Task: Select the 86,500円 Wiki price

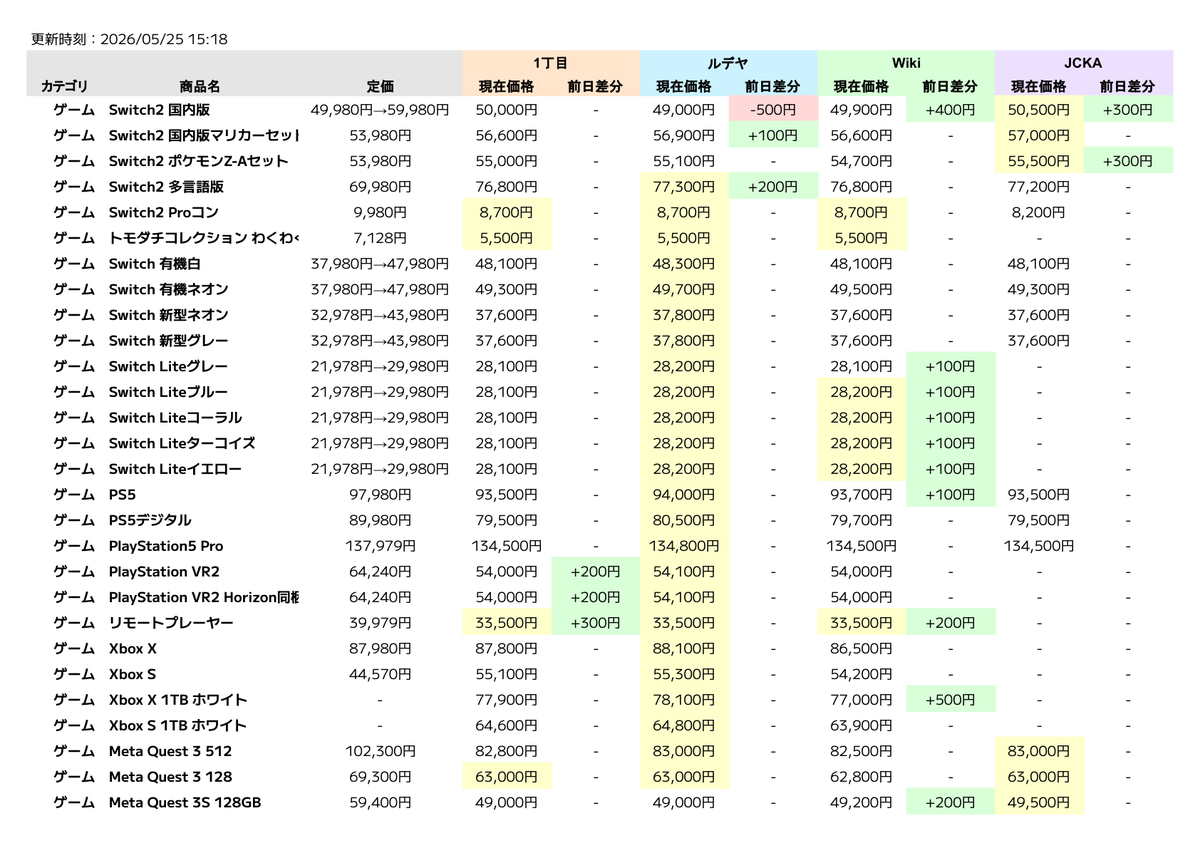Action: (862, 648)
